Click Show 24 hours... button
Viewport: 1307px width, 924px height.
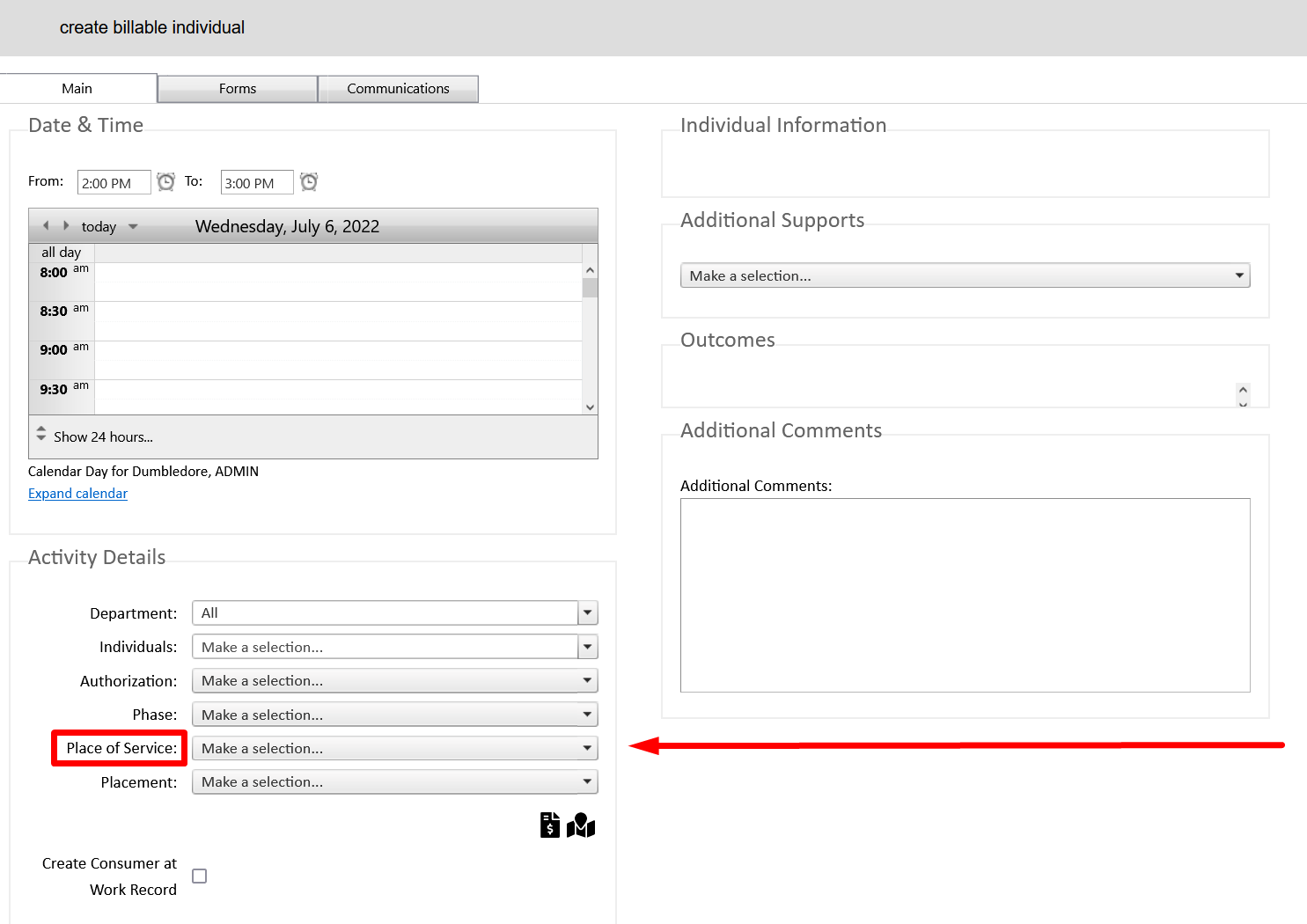click(103, 437)
